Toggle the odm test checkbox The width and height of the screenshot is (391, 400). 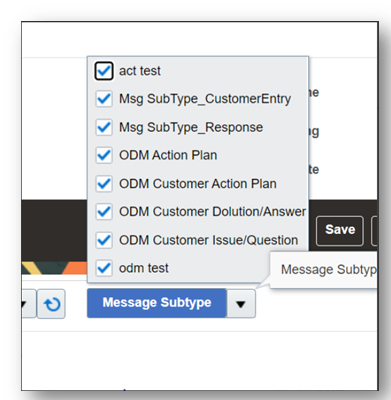[x=104, y=268]
